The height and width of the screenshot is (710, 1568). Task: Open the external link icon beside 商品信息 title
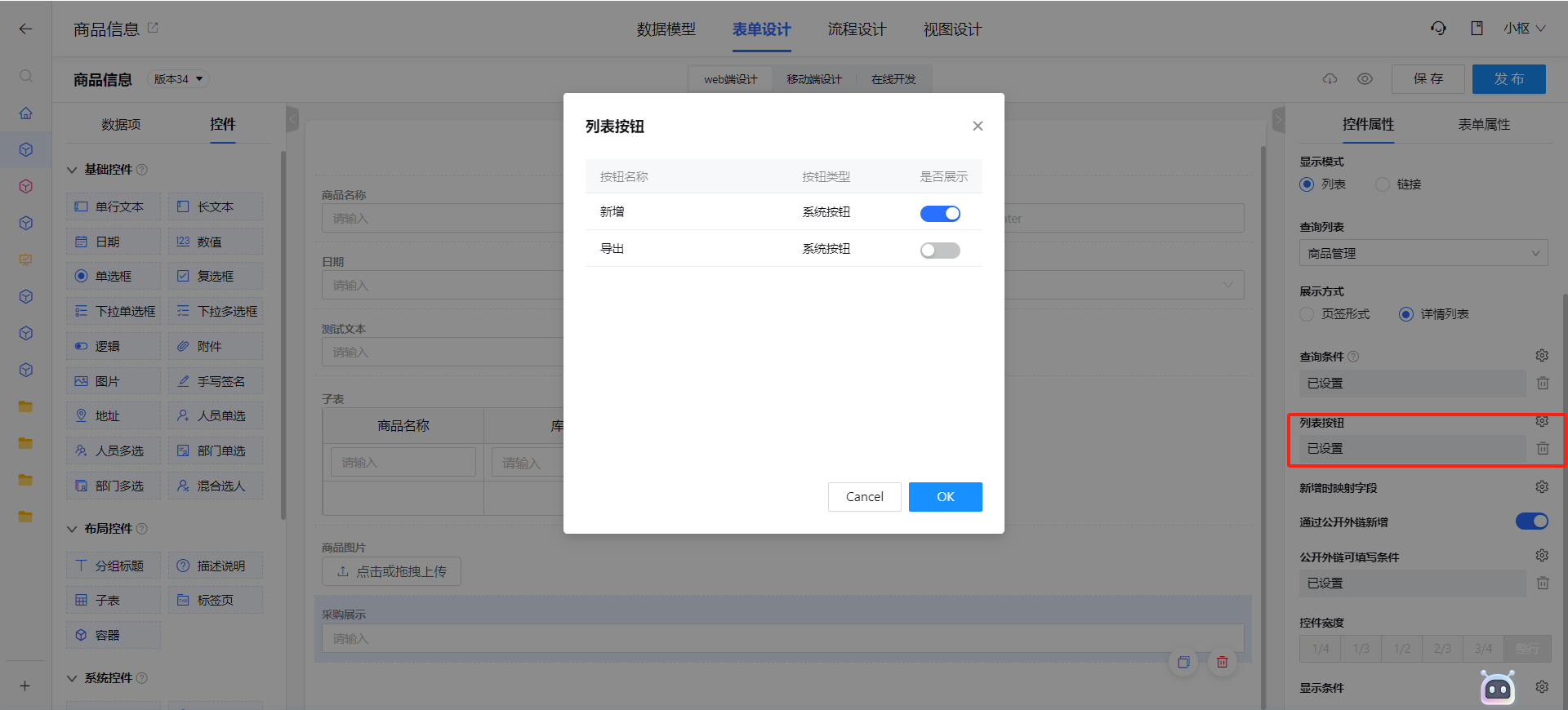pos(153,28)
